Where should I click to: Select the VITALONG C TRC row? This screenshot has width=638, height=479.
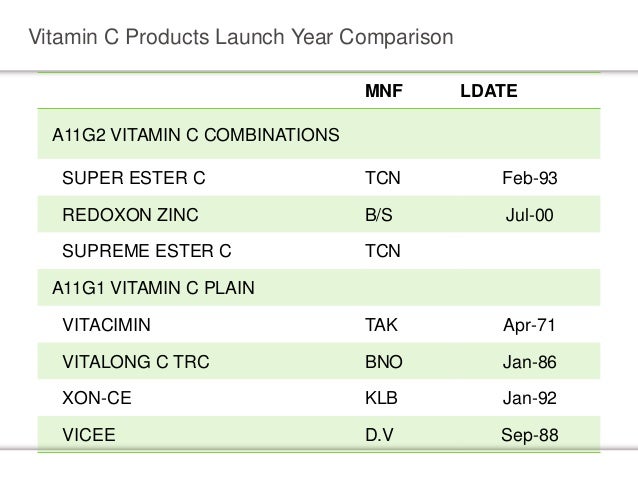(x=128, y=362)
